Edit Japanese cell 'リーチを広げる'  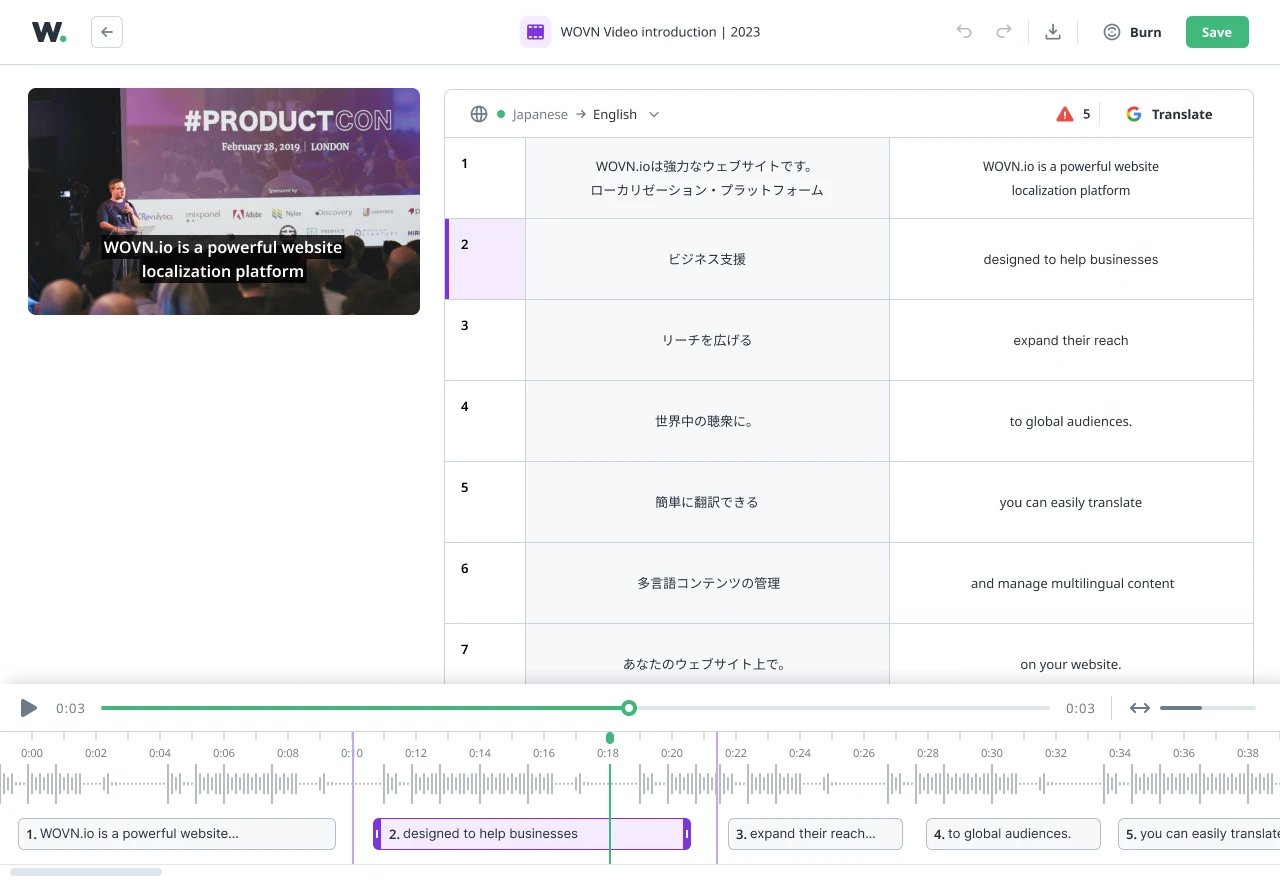[x=707, y=340]
